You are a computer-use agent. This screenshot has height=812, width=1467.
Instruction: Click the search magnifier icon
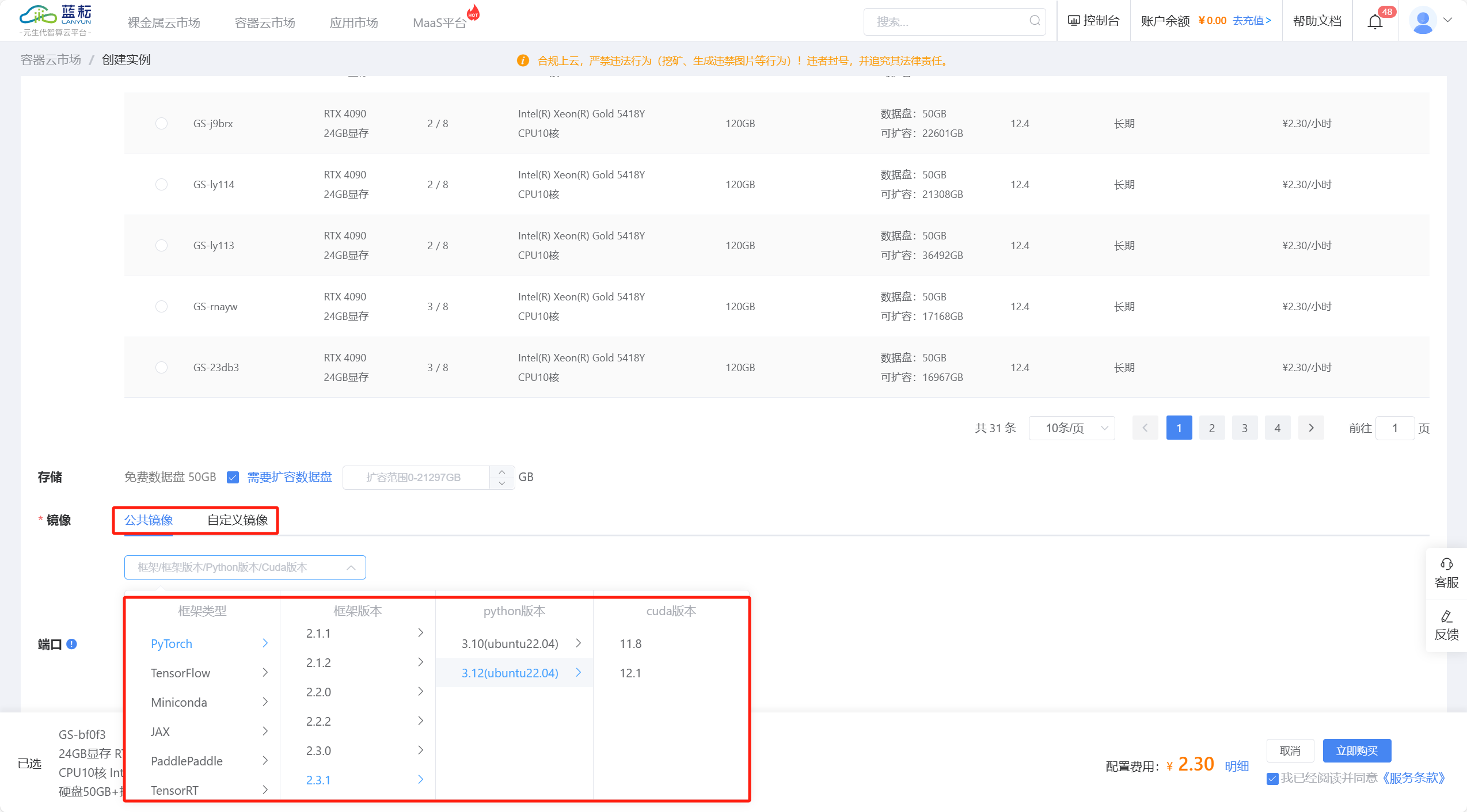(1035, 21)
